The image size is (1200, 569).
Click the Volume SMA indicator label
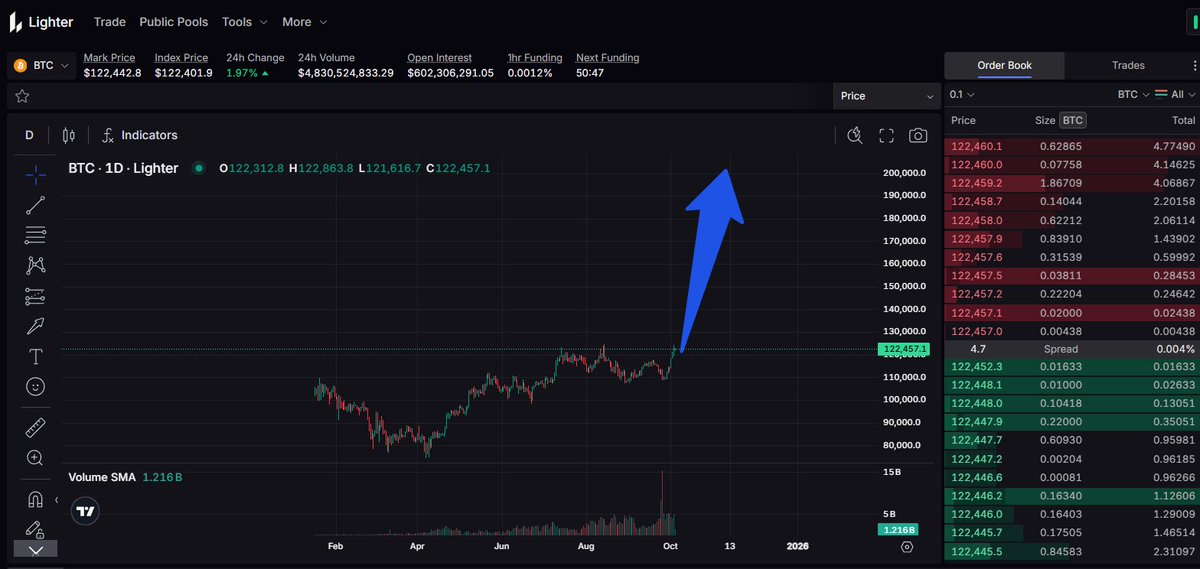point(101,477)
